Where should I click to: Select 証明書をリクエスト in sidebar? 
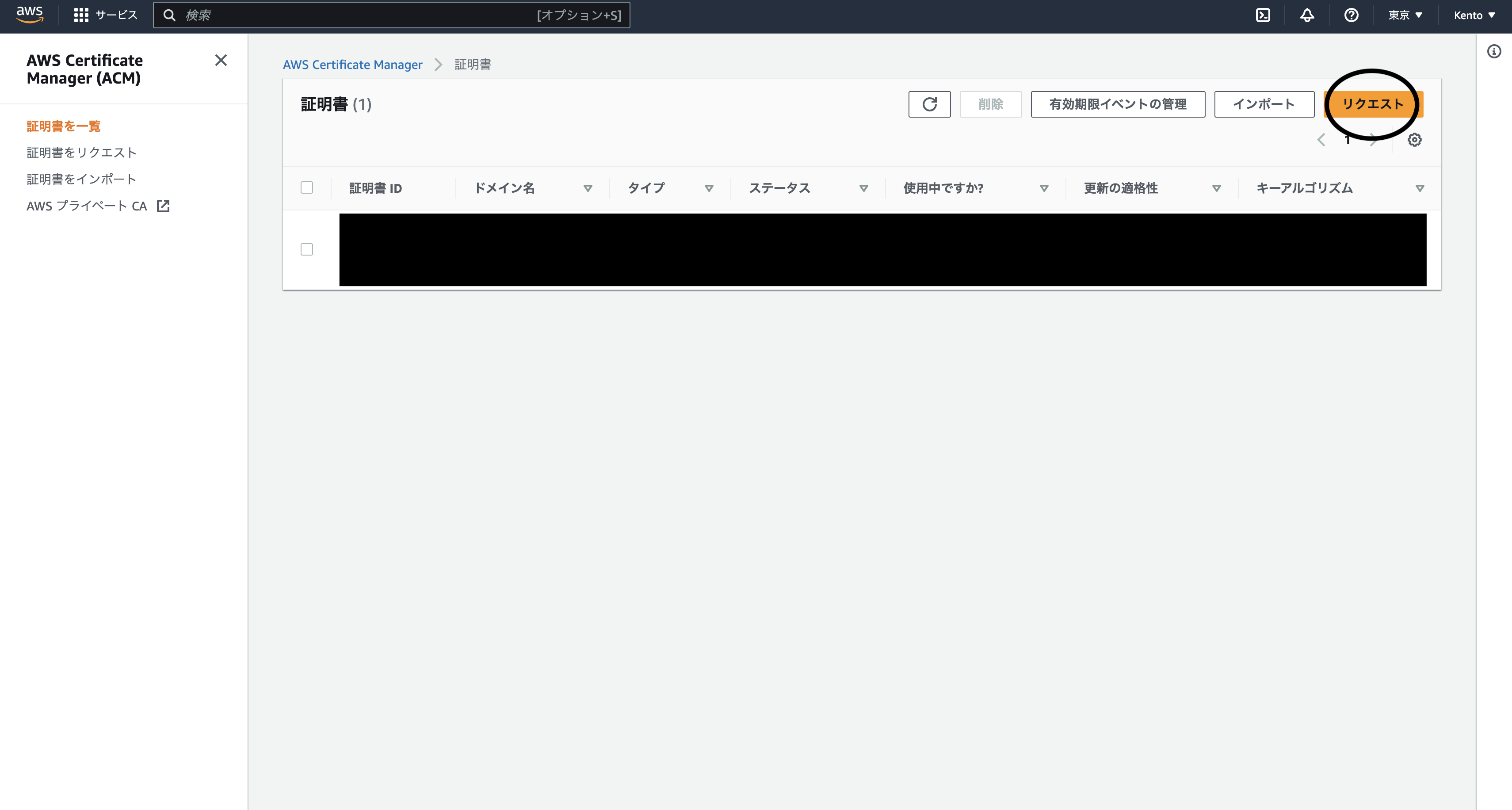pos(81,152)
